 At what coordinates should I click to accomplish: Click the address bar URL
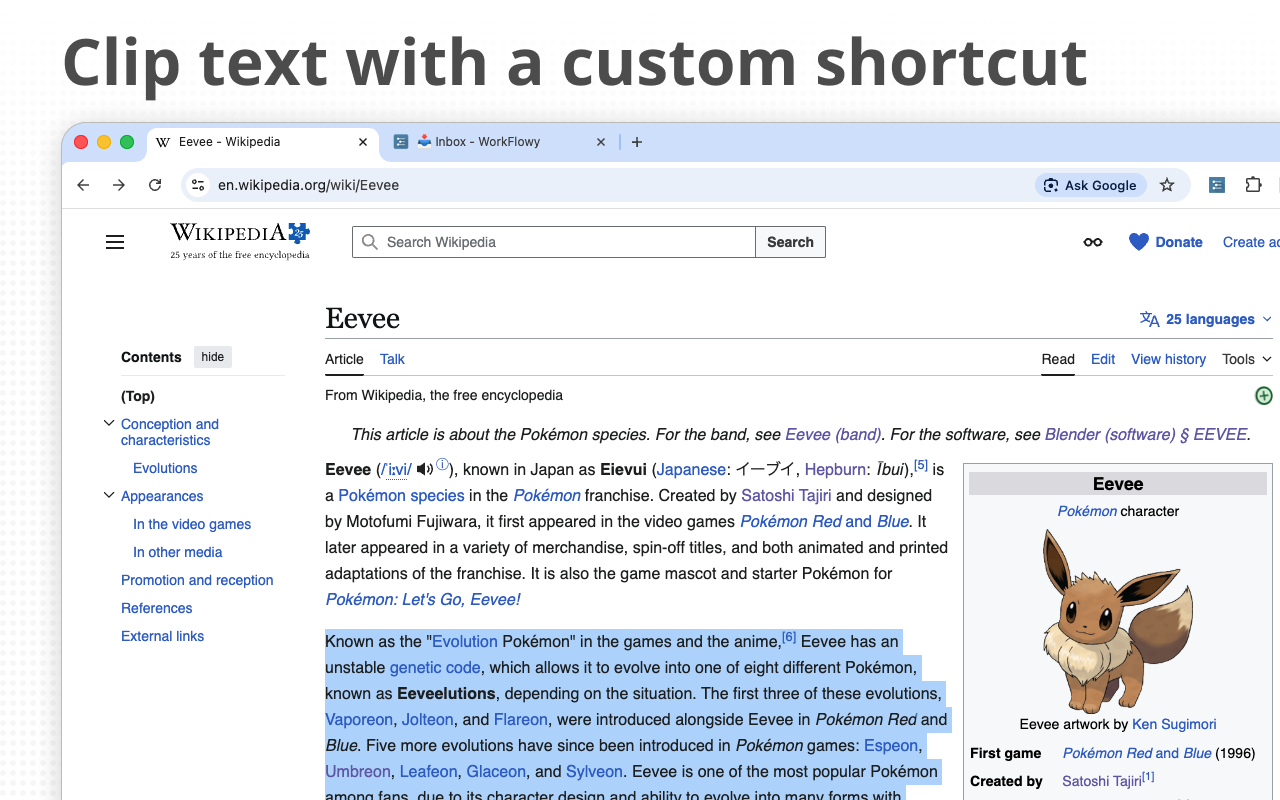(309, 185)
